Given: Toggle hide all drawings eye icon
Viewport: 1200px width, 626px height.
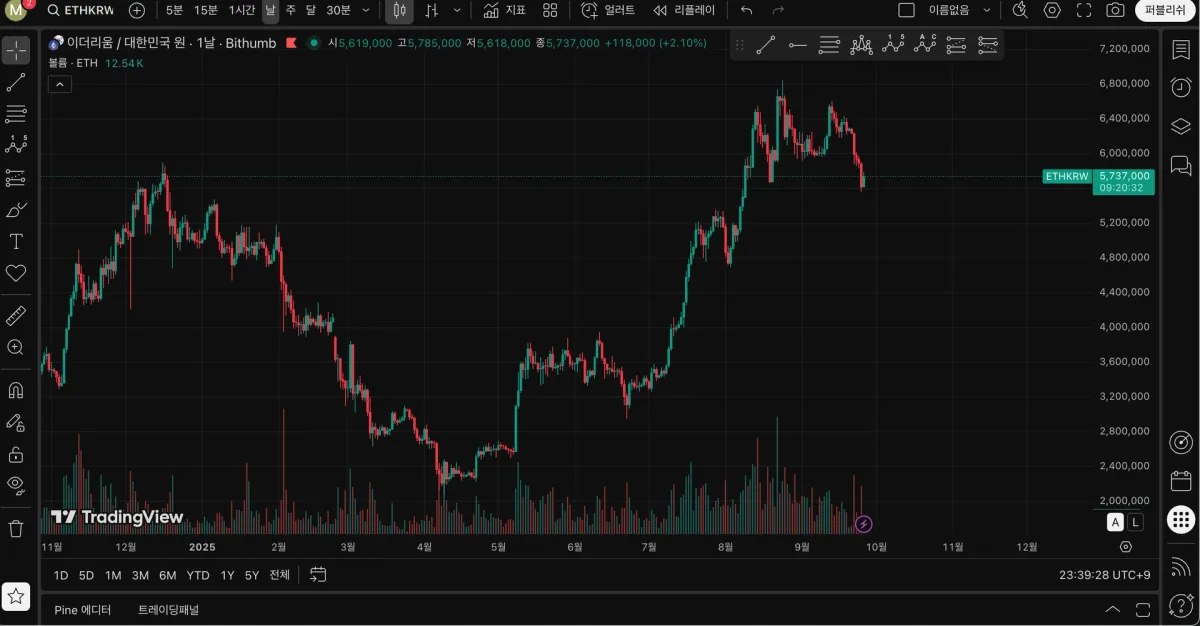Looking at the screenshot, I should [x=16, y=485].
